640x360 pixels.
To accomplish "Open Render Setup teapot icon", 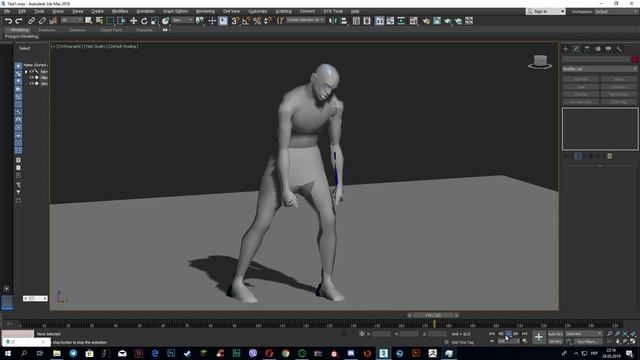I will tap(426, 20).
